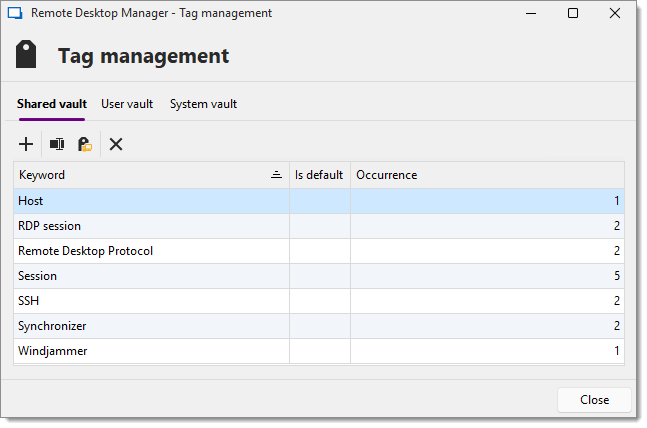Select the SSH keyword row
Screen dimensions: 647x428
319,301
